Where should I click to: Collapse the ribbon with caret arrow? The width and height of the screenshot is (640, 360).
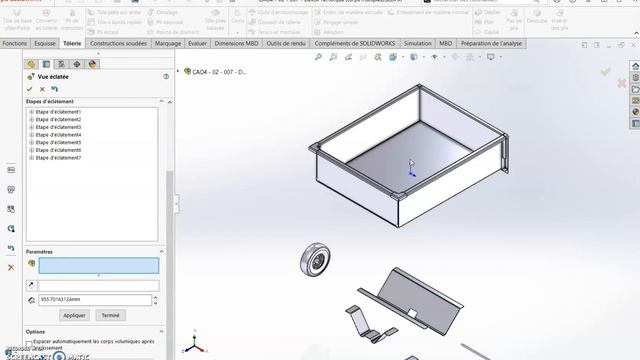636,33
